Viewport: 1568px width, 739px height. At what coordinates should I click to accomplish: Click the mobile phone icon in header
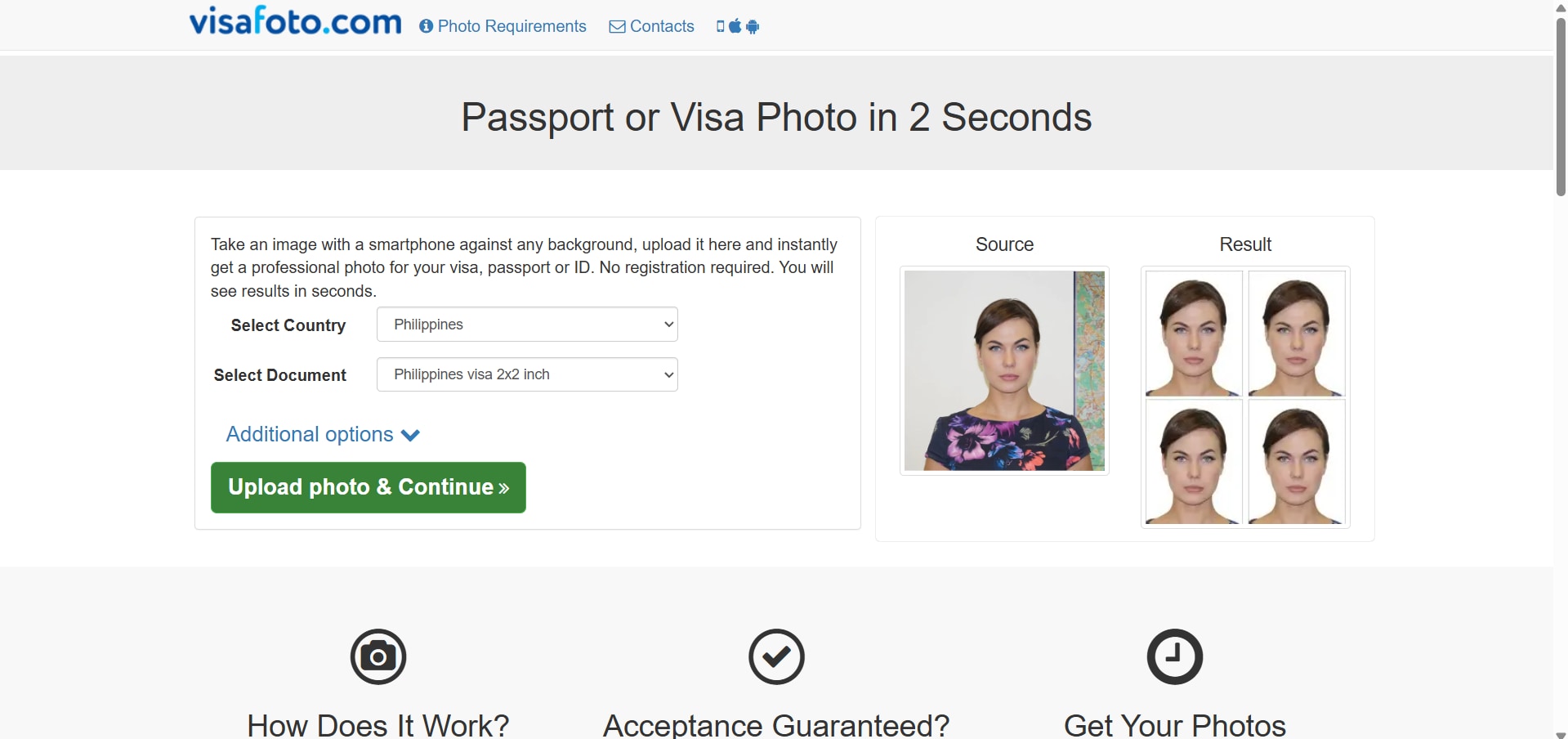pos(720,26)
